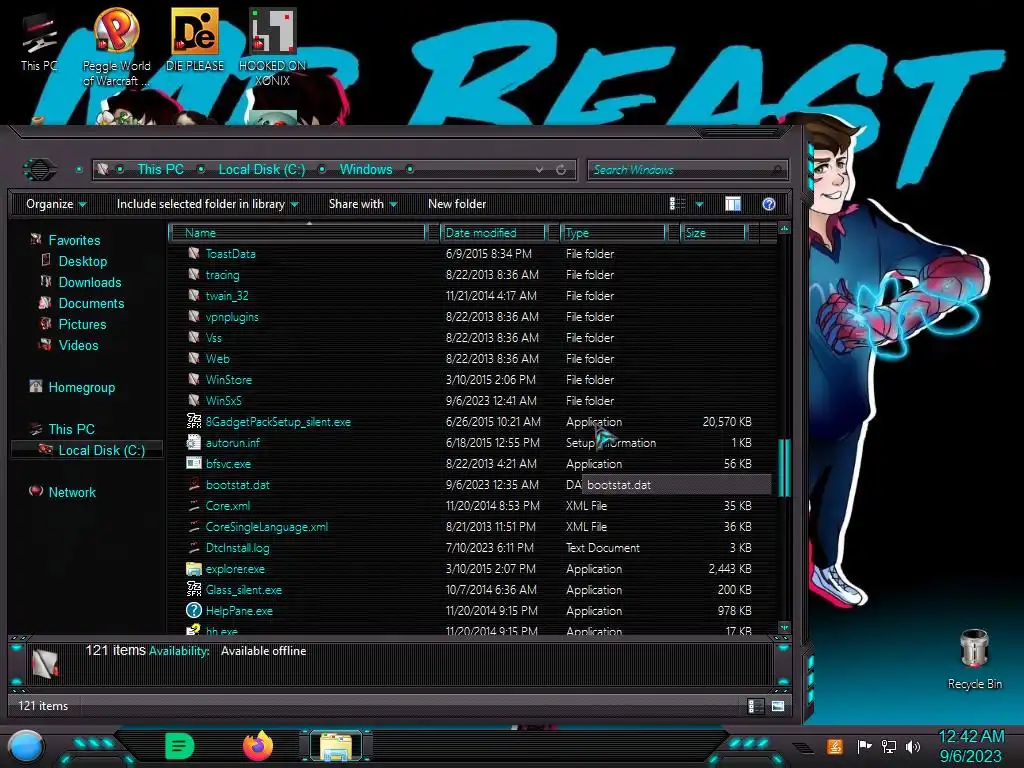Open Include selected folder in library menu

point(207,204)
